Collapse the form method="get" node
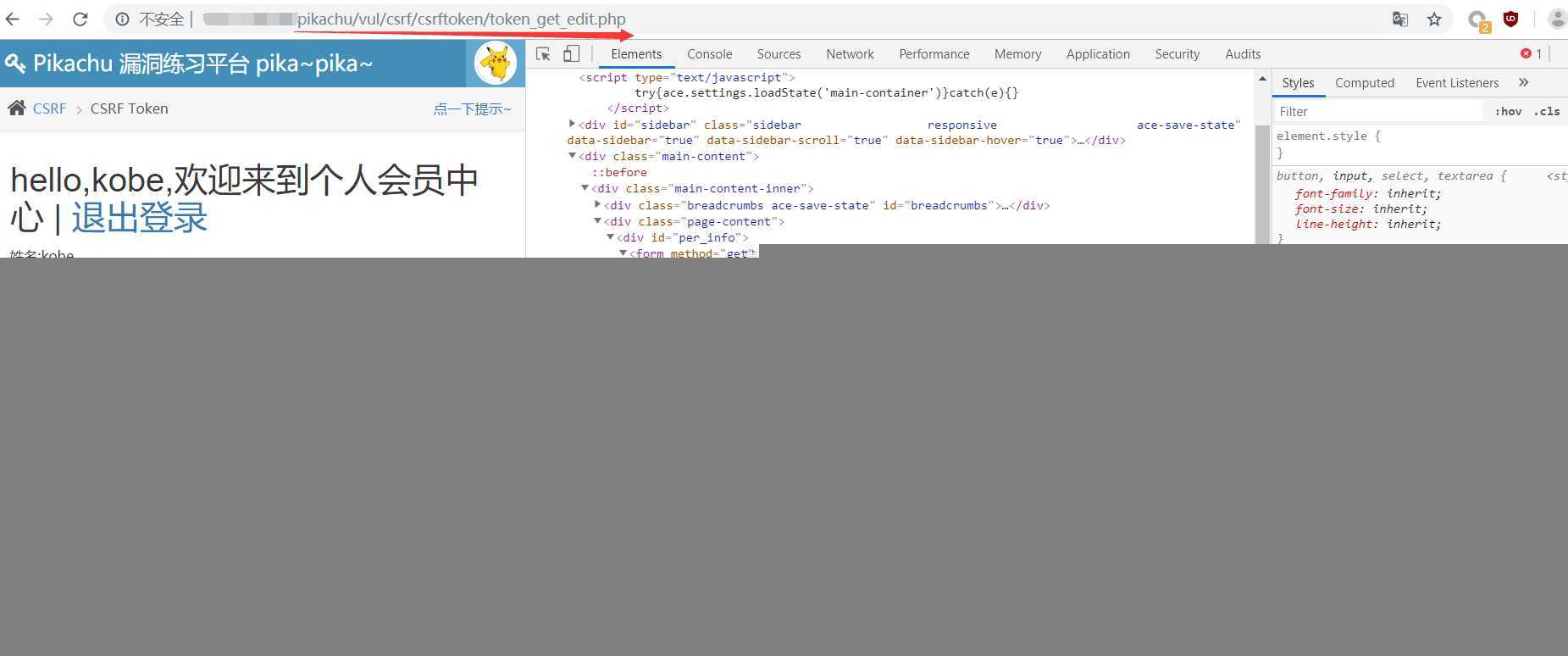Viewport: 1568px width, 656px height. pos(623,253)
